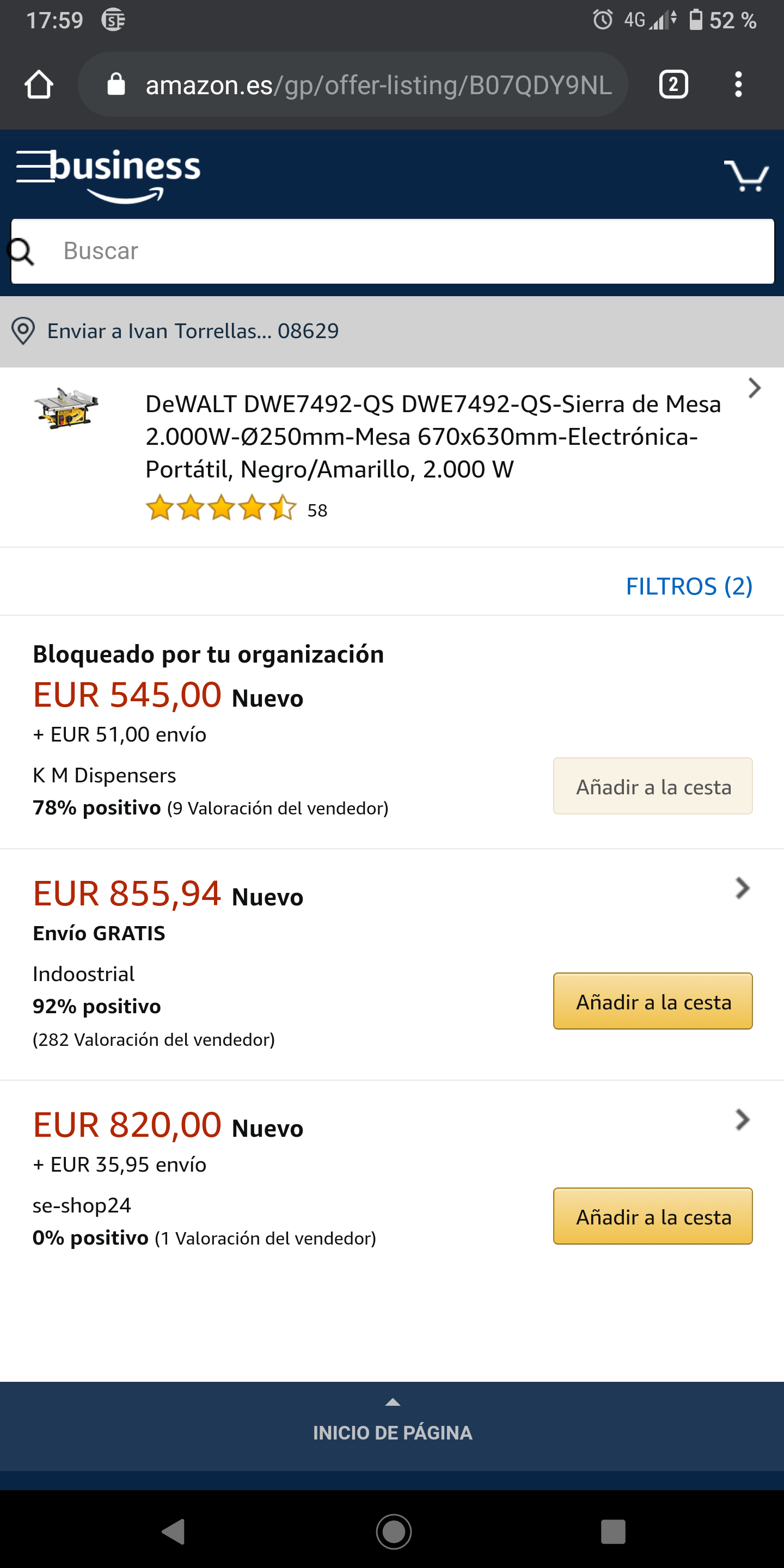Tap the Chrome home icon
The height and width of the screenshot is (1568, 784).
[39, 84]
